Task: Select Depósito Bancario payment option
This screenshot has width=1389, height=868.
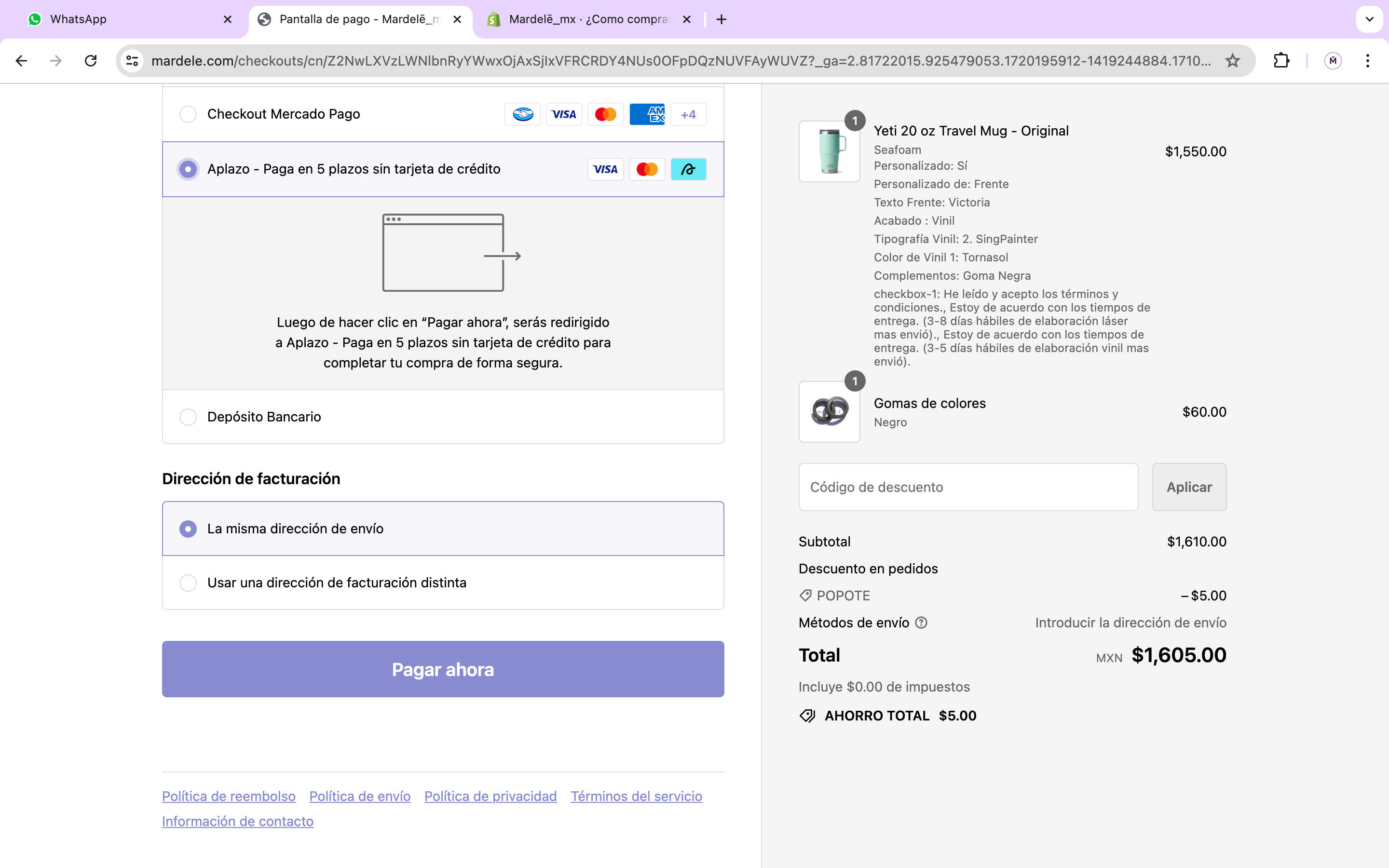Action: point(188,417)
